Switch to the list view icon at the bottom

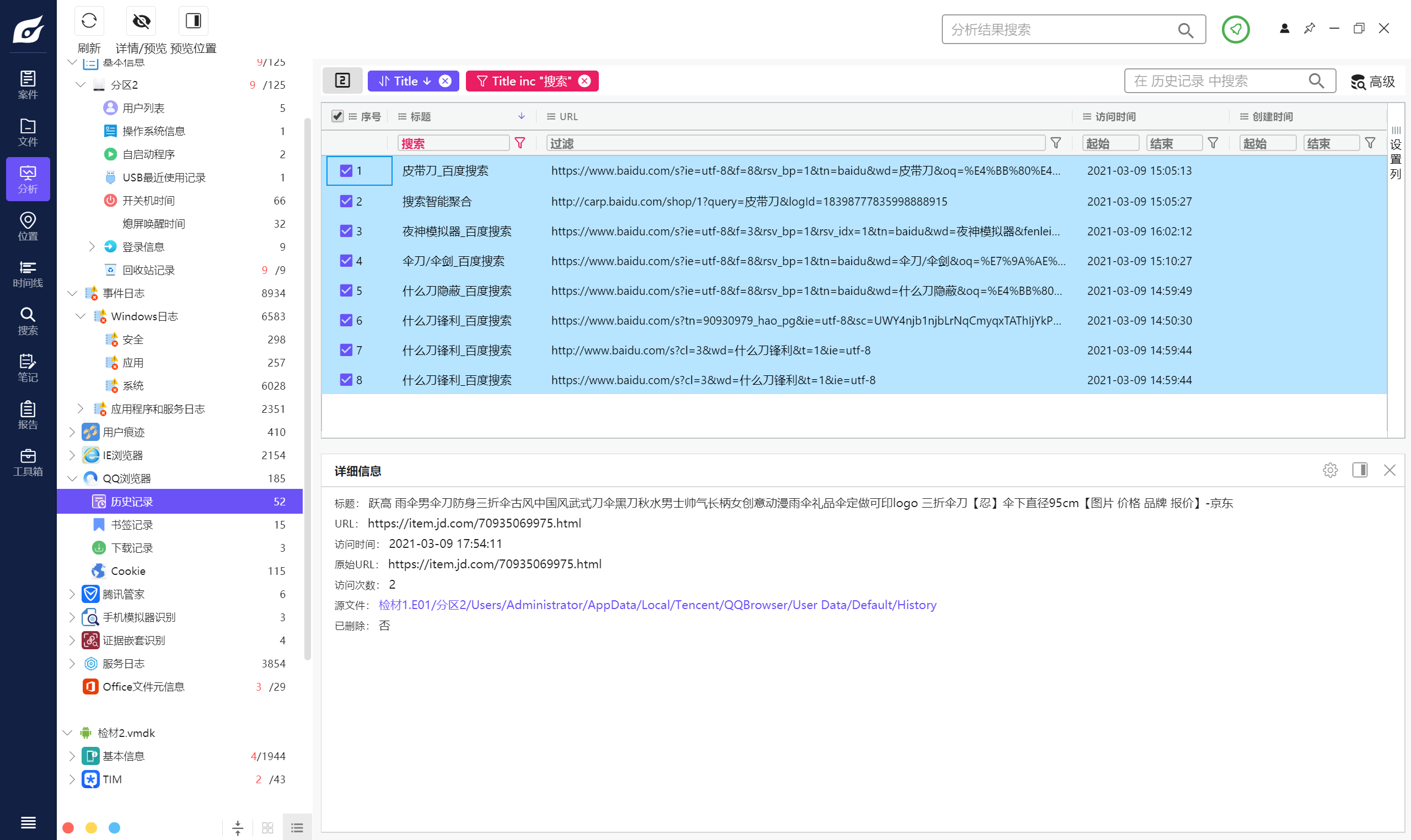tap(297, 827)
